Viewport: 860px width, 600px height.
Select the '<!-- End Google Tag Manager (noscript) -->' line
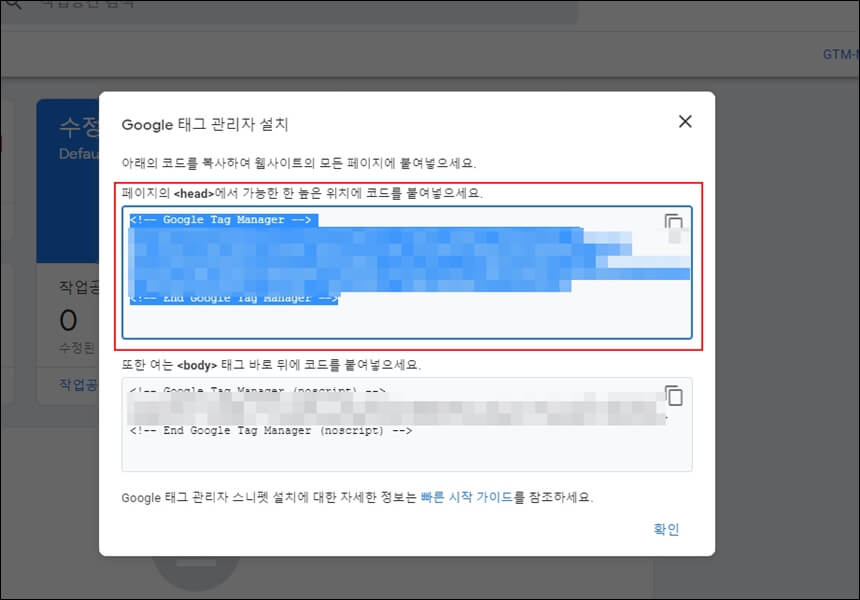point(271,431)
